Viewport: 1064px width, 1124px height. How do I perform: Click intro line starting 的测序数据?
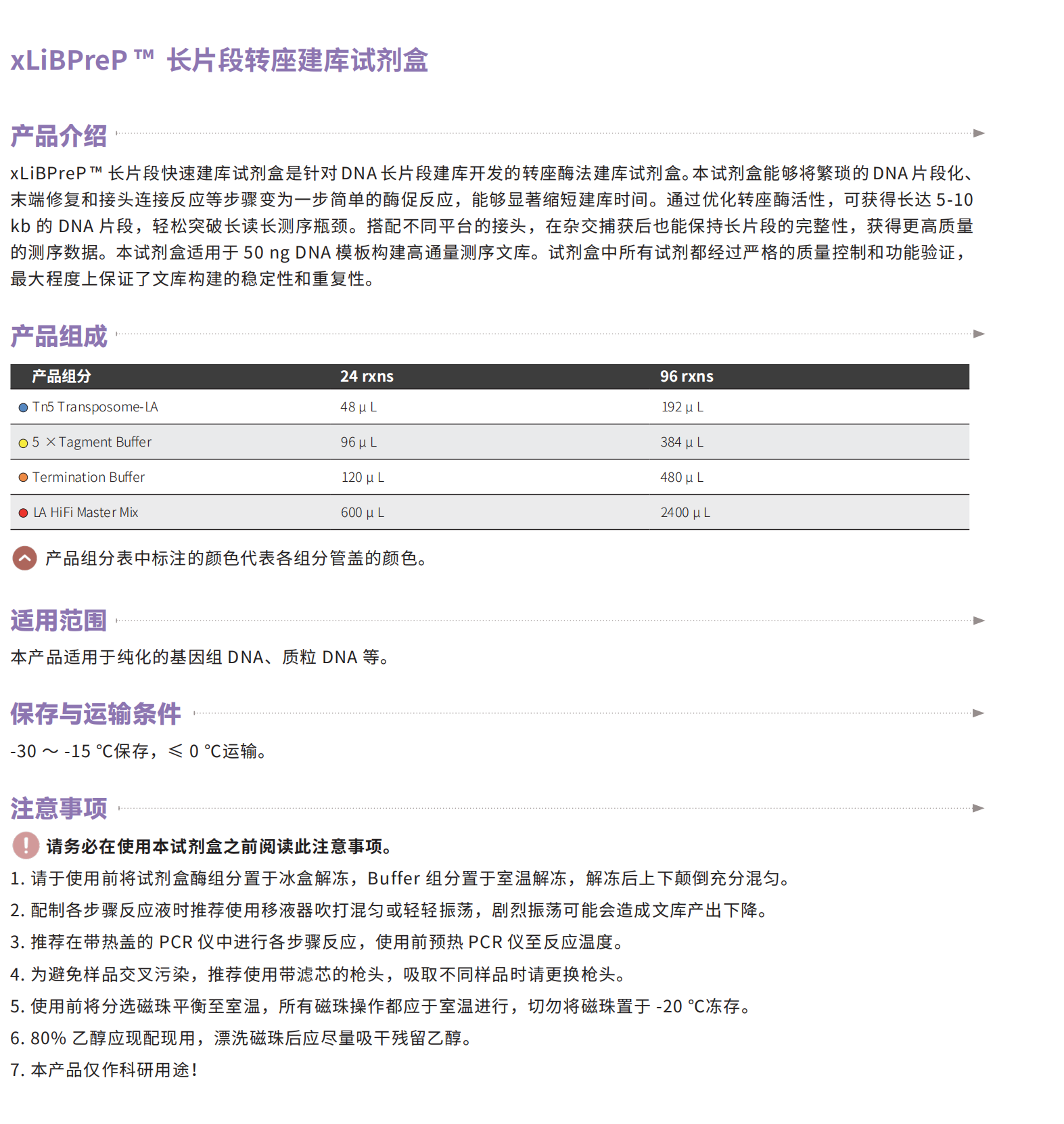tap(488, 252)
